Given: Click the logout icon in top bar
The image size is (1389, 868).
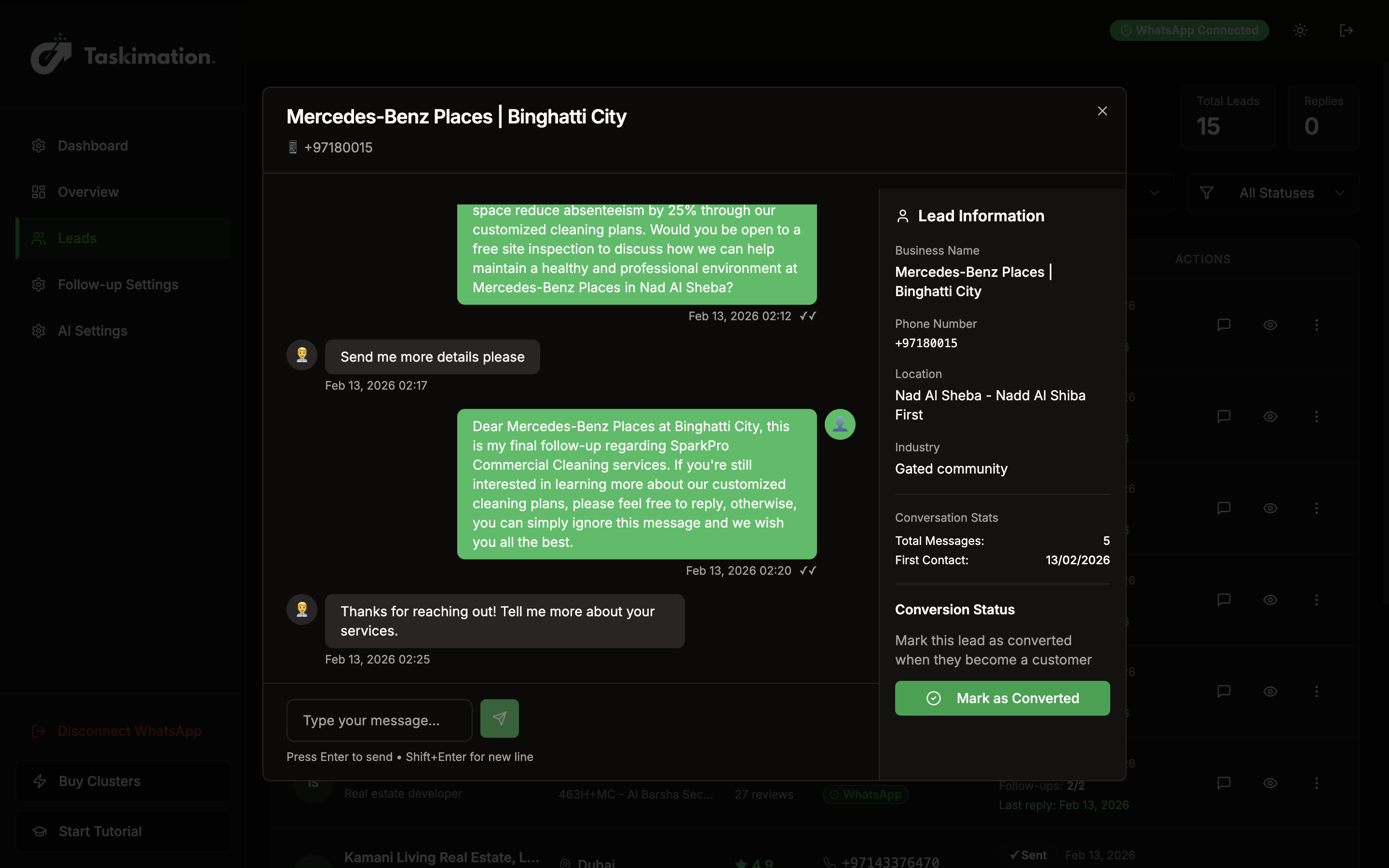Looking at the screenshot, I should click(1346, 30).
